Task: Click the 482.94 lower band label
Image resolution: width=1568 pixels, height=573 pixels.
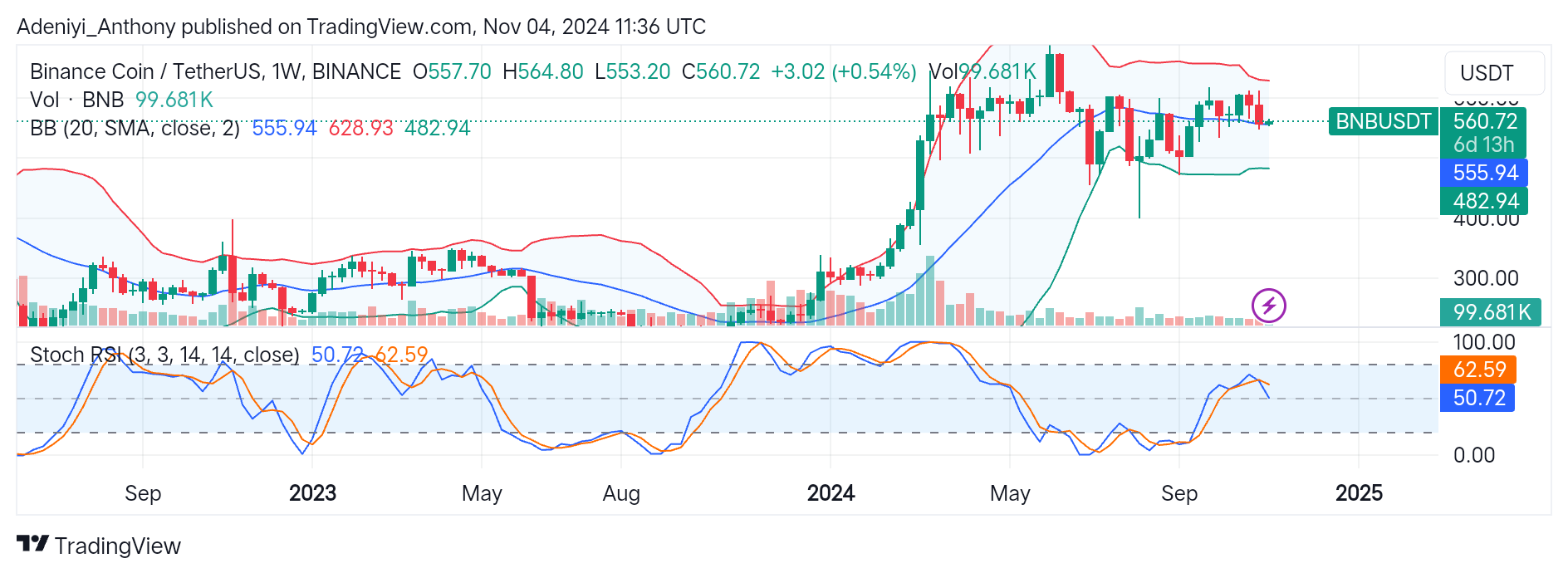Action: 1485,201
